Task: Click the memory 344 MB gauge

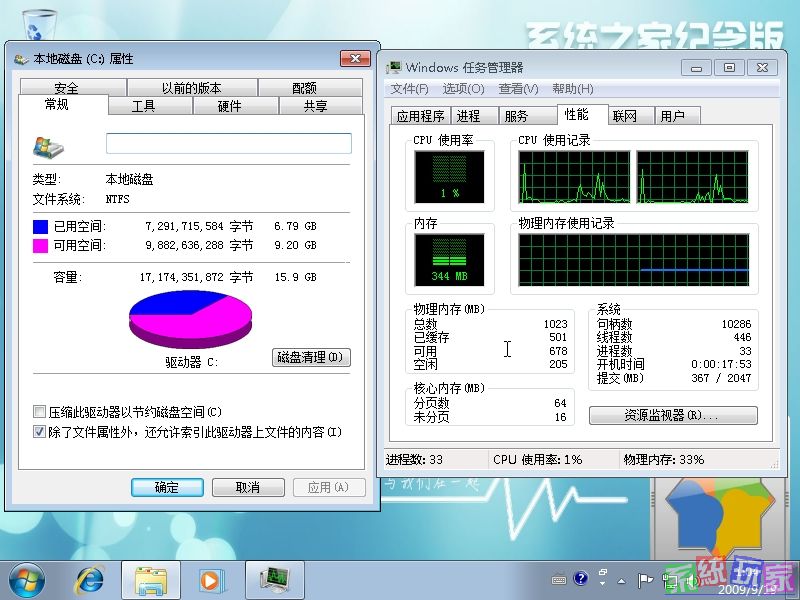Action: [x=449, y=260]
